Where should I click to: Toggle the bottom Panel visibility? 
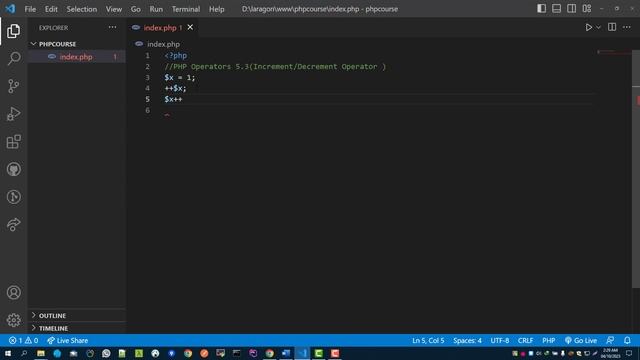556,9
